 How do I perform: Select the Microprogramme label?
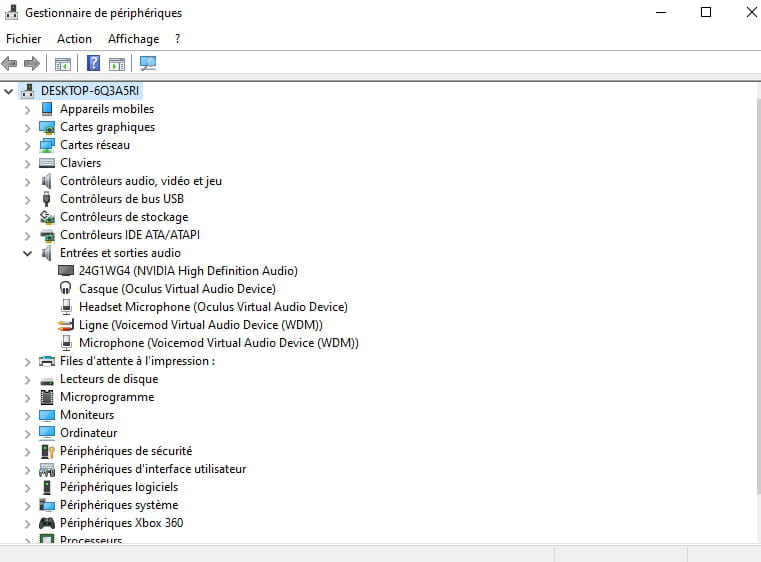107,397
